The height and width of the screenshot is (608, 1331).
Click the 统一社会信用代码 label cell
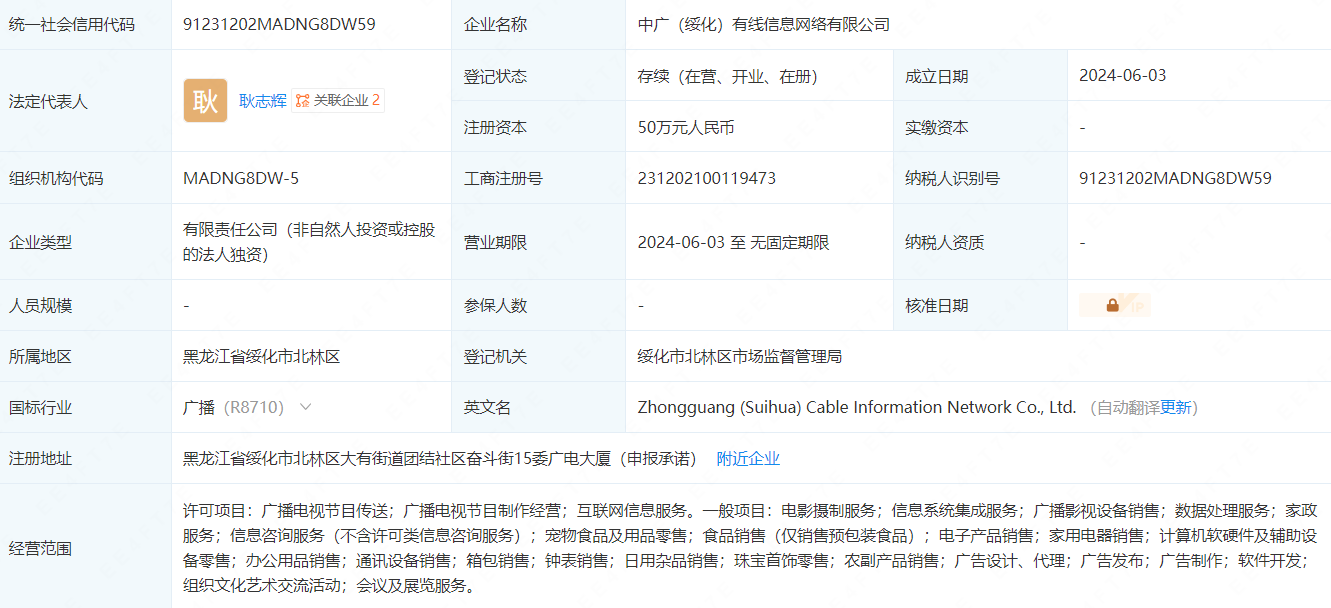pyautogui.click(x=86, y=25)
